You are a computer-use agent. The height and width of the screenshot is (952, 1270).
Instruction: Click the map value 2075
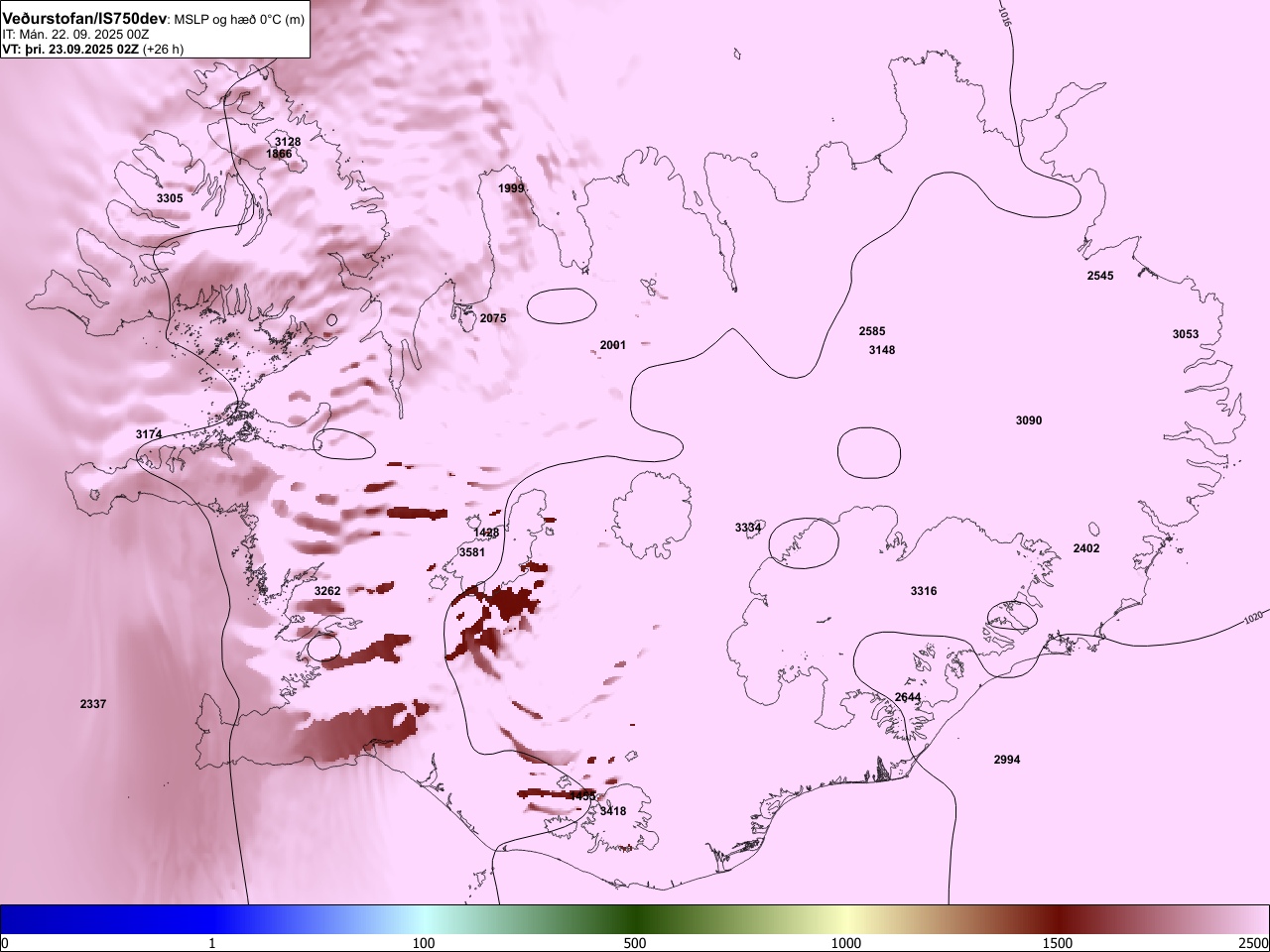tap(493, 318)
